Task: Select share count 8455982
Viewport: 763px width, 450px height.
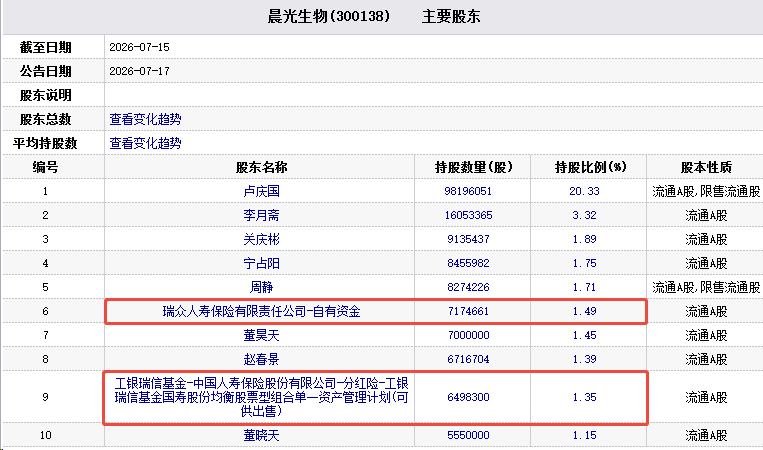Action: pyautogui.click(x=468, y=263)
